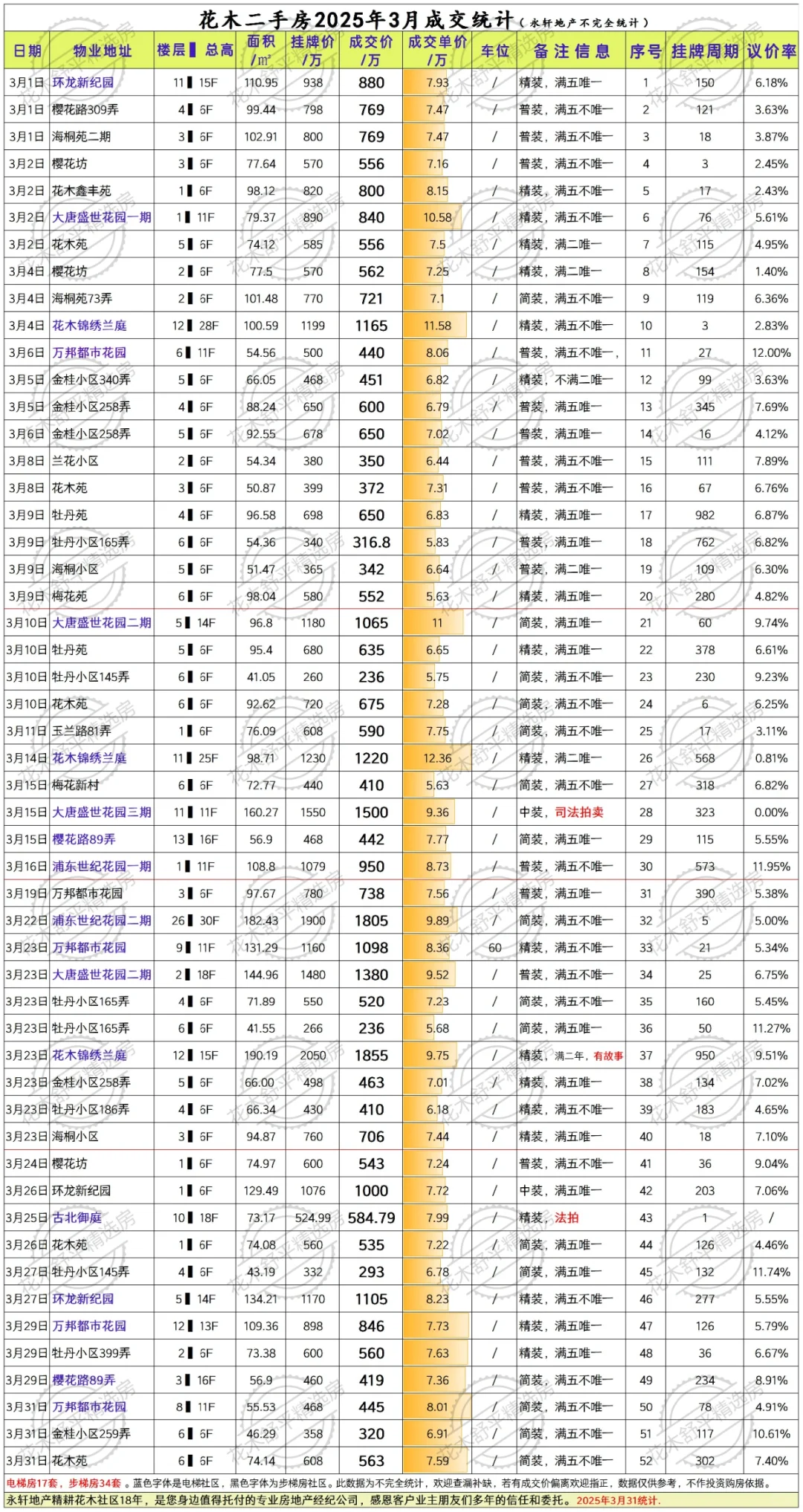The height and width of the screenshot is (1512, 803).
Task: Click the sale price 1165
Action: (x=371, y=326)
